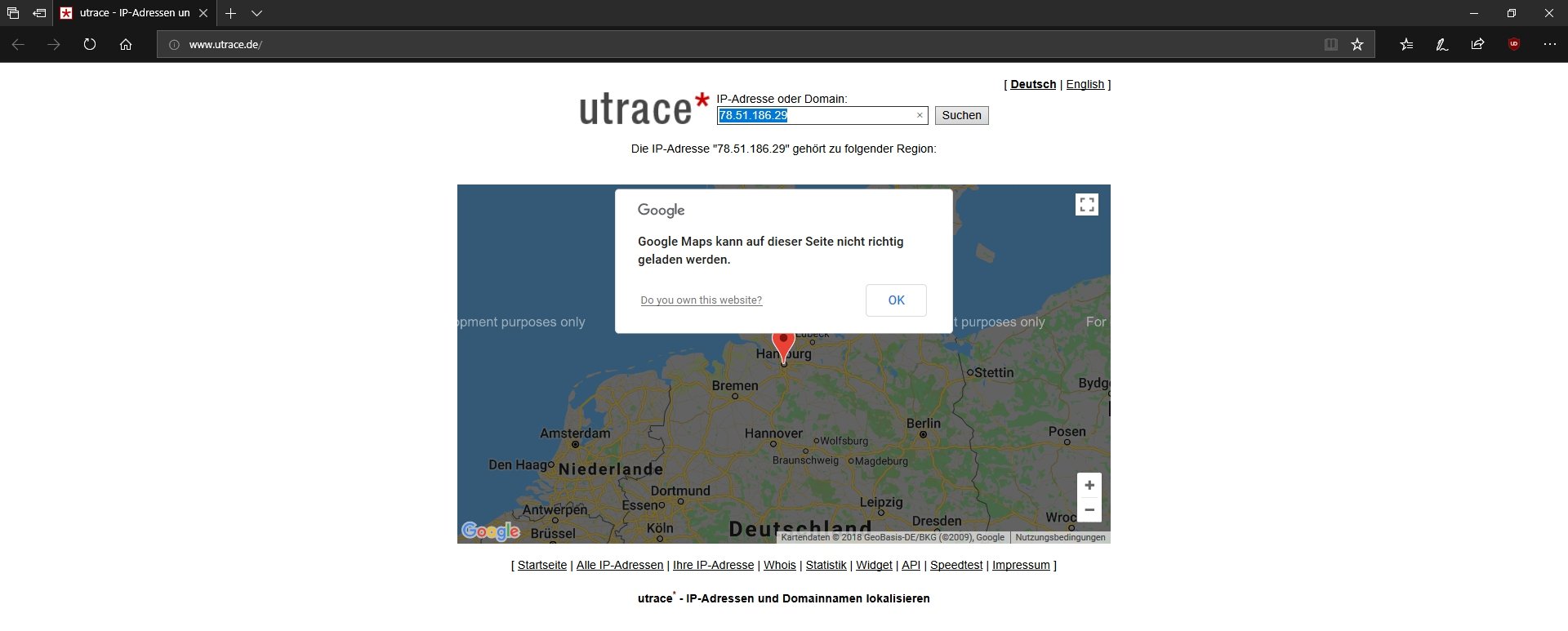
Task: Open the favorites hub
Action: [1406, 45]
